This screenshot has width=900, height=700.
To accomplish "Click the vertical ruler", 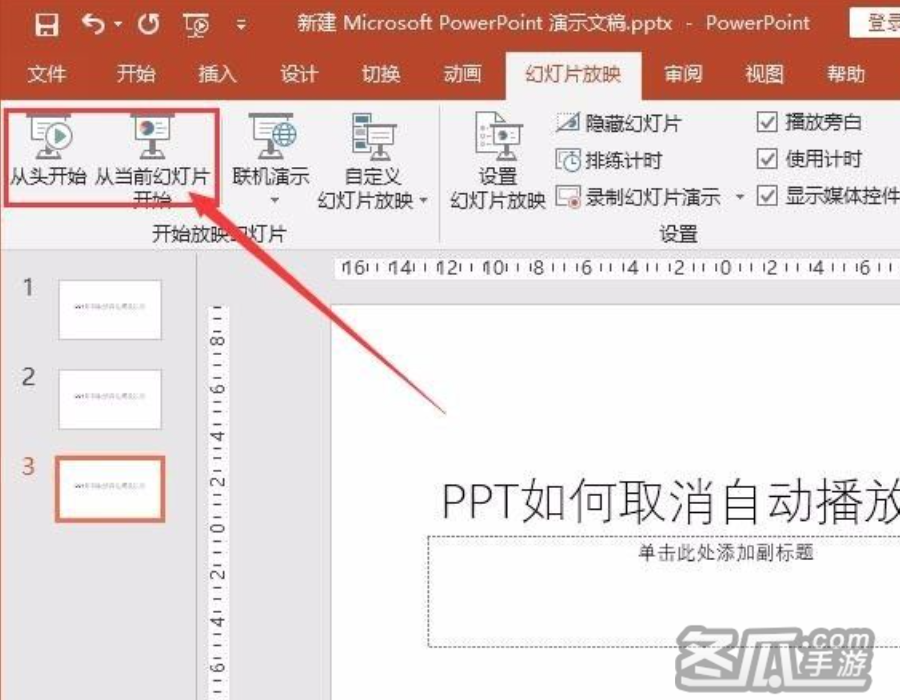I will (x=218, y=503).
